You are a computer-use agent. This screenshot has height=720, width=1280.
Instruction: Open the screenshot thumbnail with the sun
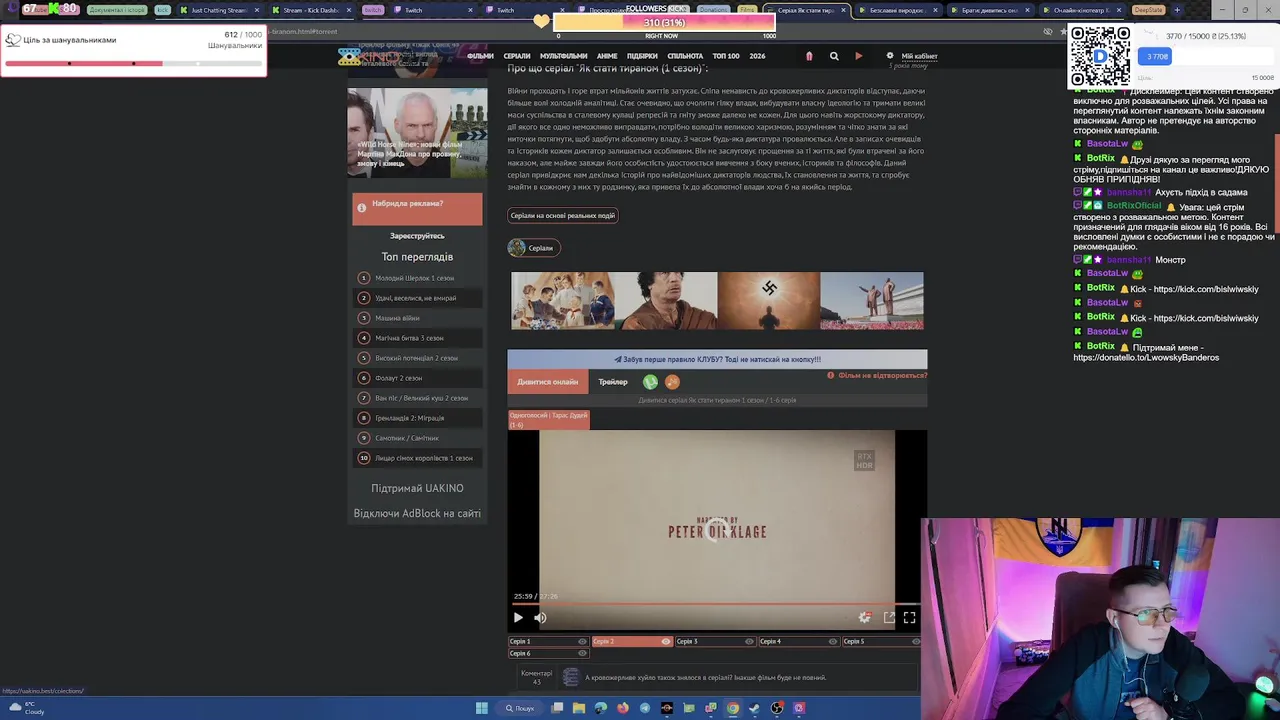[769, 301]
